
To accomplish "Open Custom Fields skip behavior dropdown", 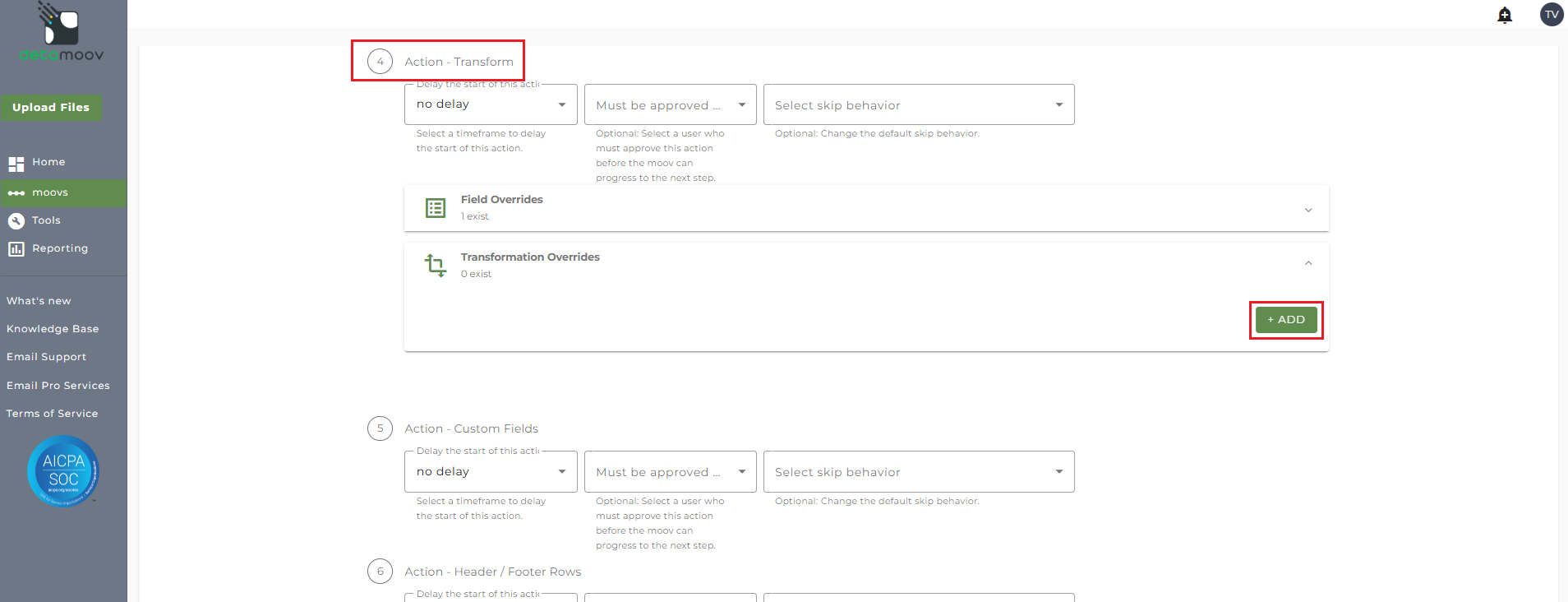I will pyautogui.click(x=918, y=472).
